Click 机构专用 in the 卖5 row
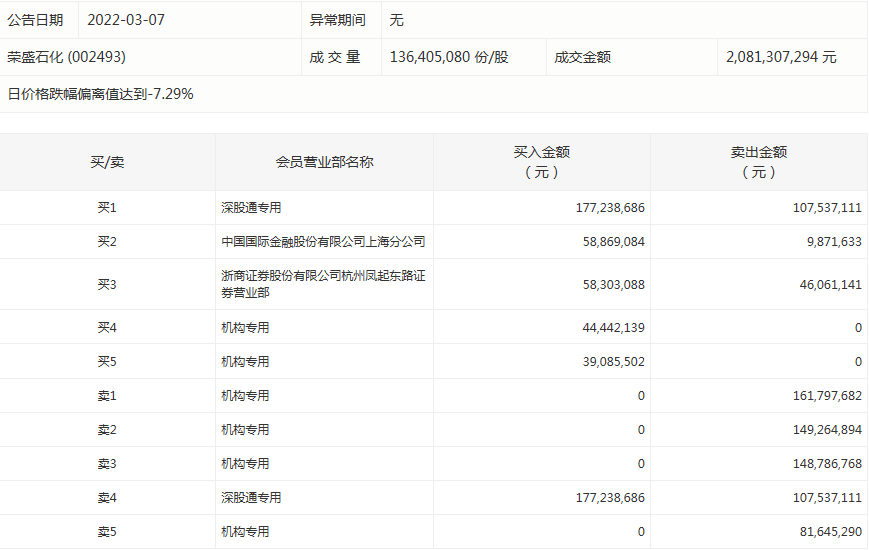The image size is (869, 550). tap(245, 531)
